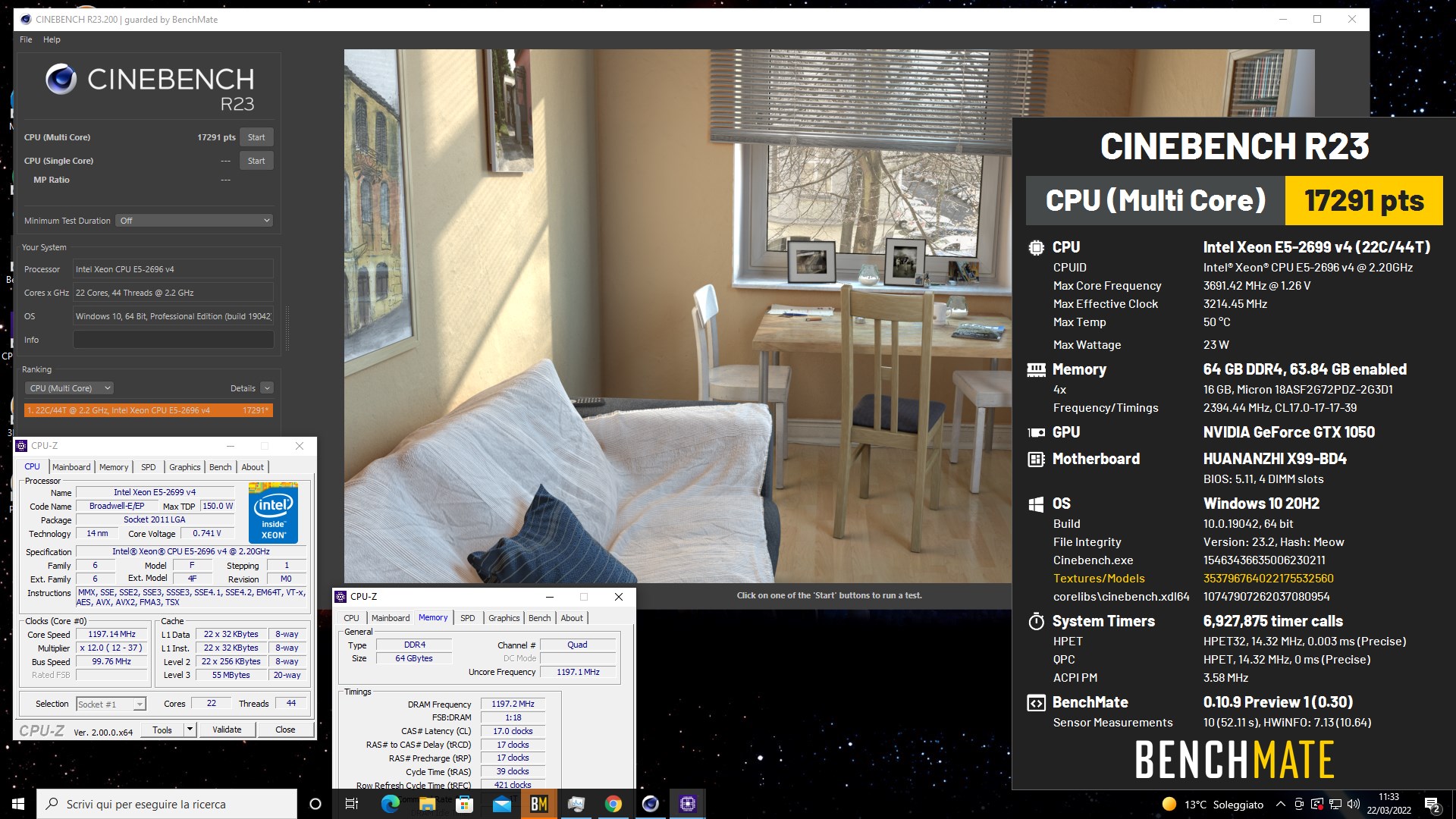The width and height of the screenshot is (1456, 819).
Task: Click the BenchMate code icon in panel
Action: pos(1036,703)
